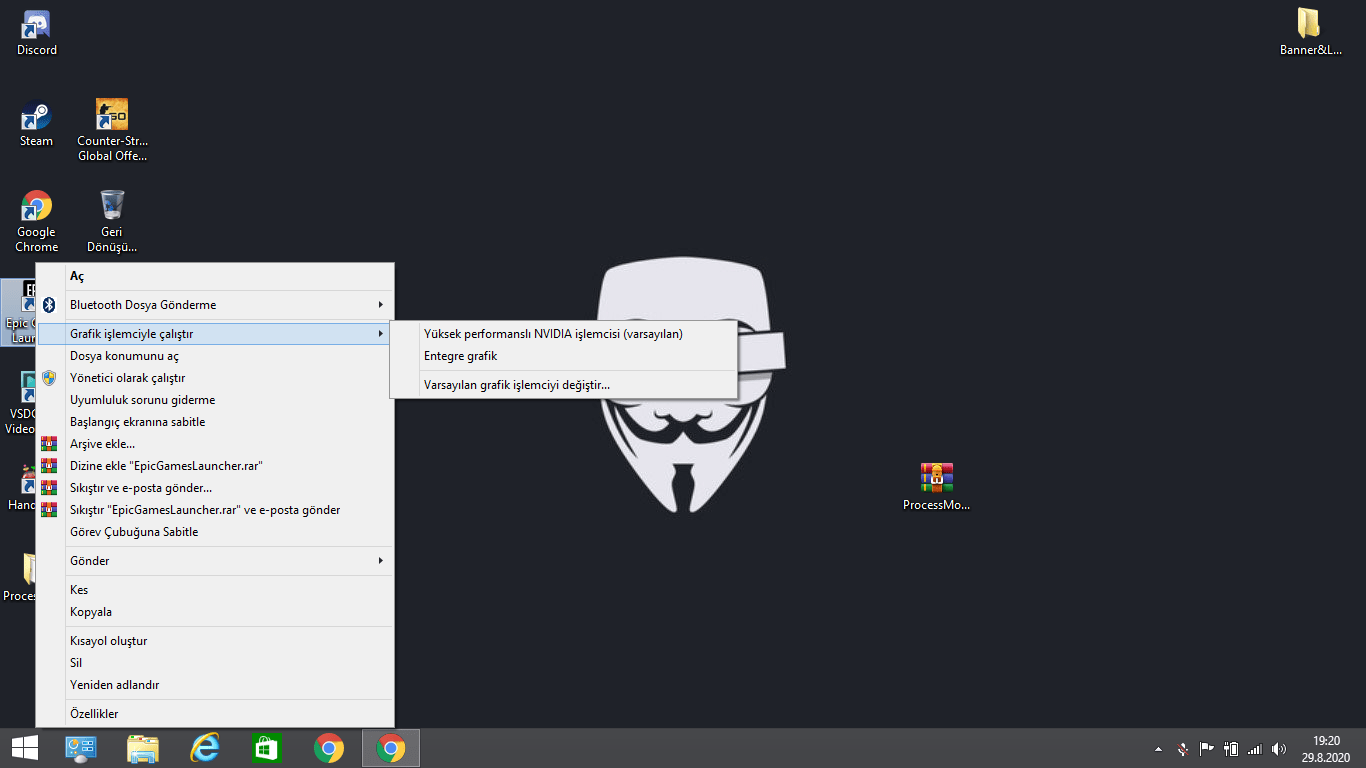1366x768 pixels.
Task: Select Dosya konumunu aç
Action: pos(215,356)
